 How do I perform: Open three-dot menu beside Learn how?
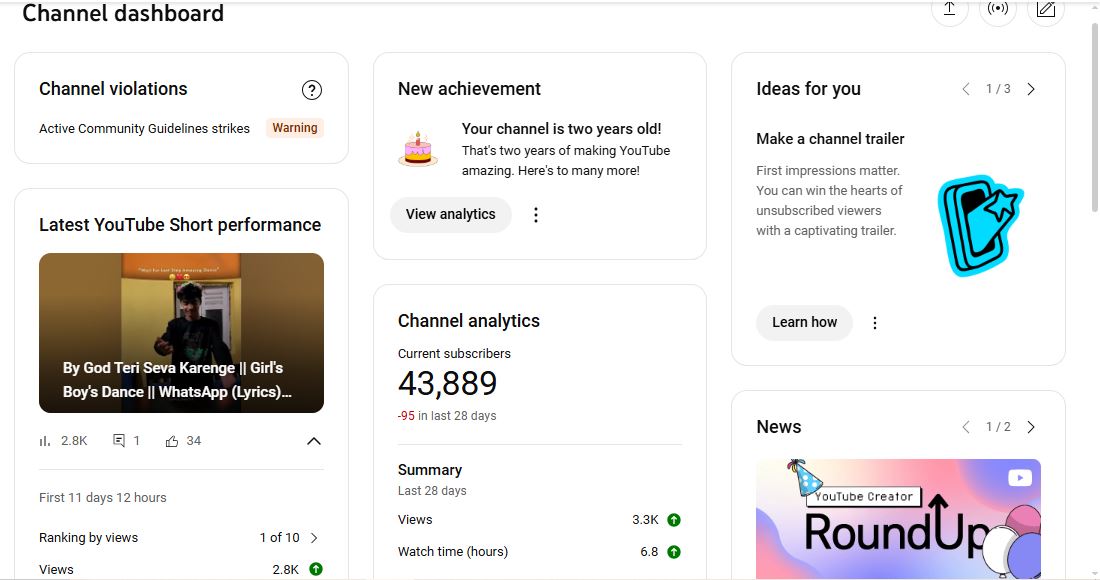(875, 323)
